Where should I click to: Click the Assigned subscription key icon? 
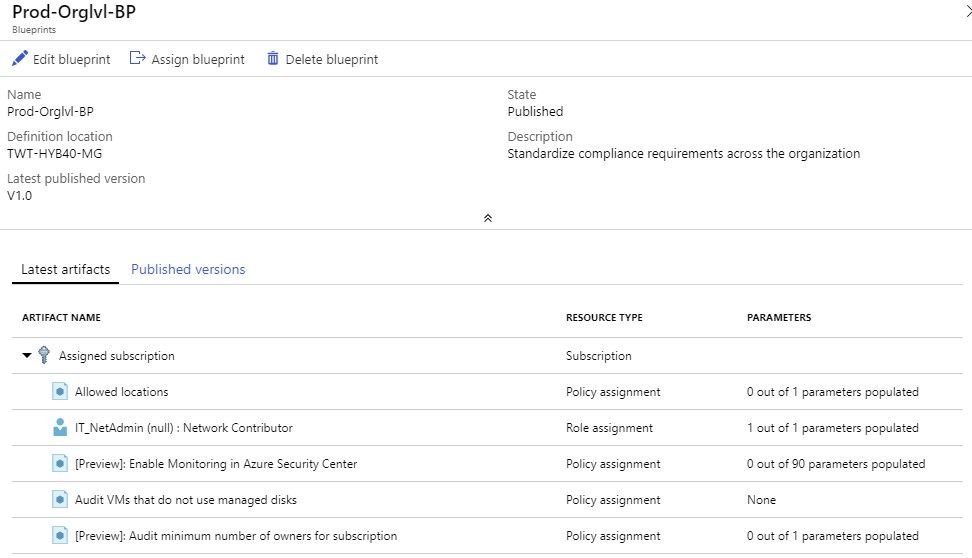point(44,355)
